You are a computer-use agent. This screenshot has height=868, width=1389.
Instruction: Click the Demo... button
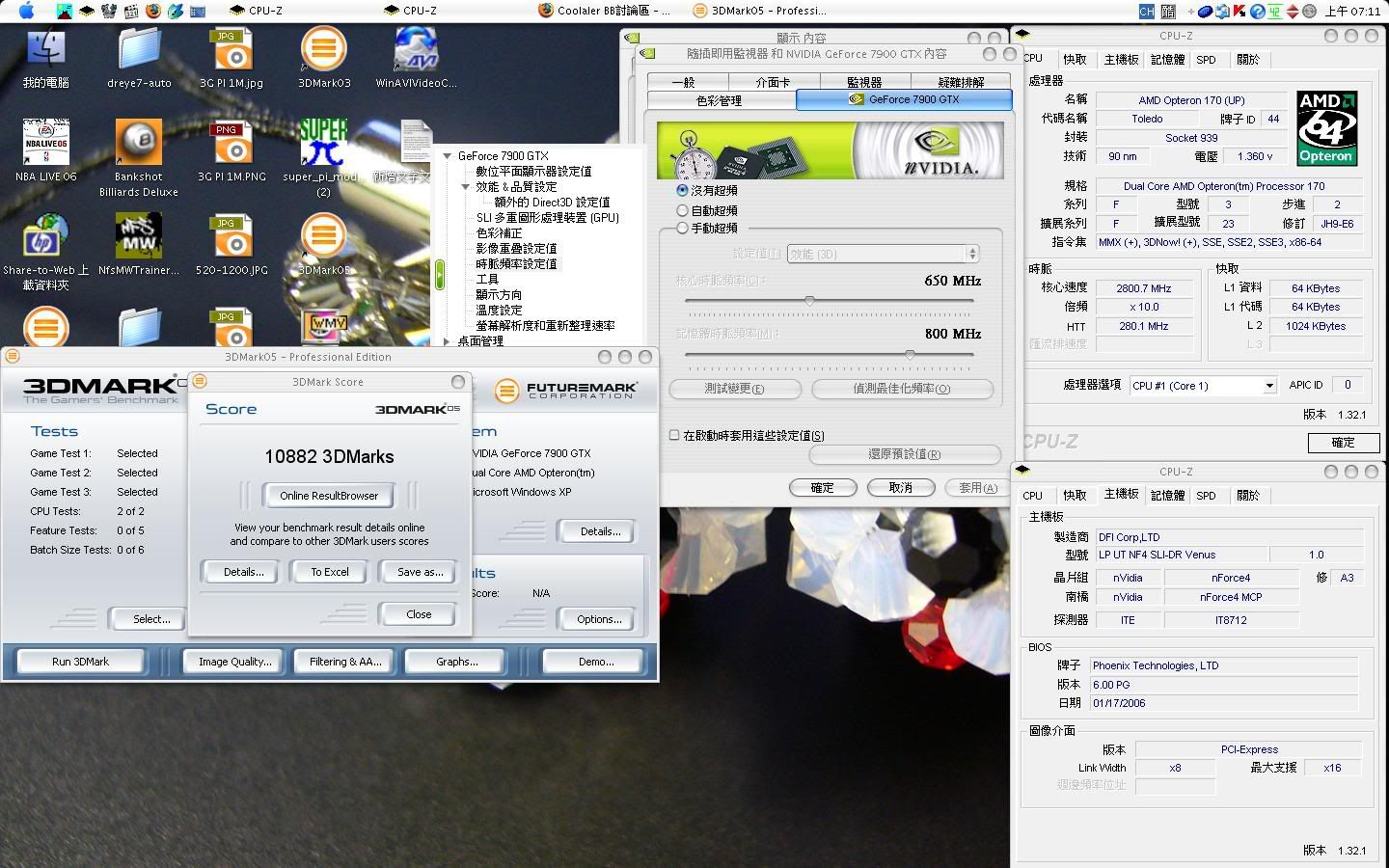pyautogui.click(x=596, y=662)
